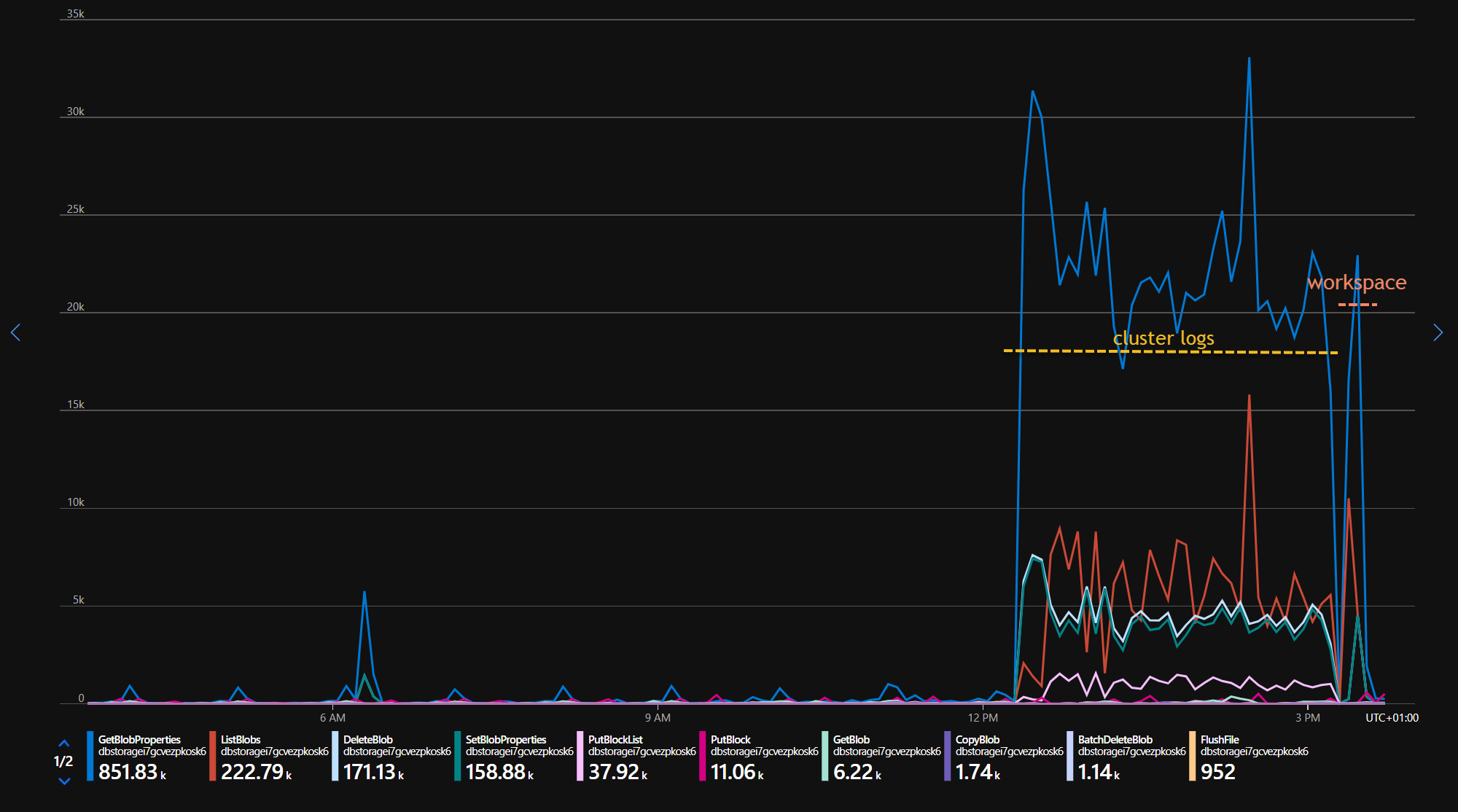This screenshot has width=1458, height=812.
Task: Select FlushFile legend entry
Action: [1249, 756]
